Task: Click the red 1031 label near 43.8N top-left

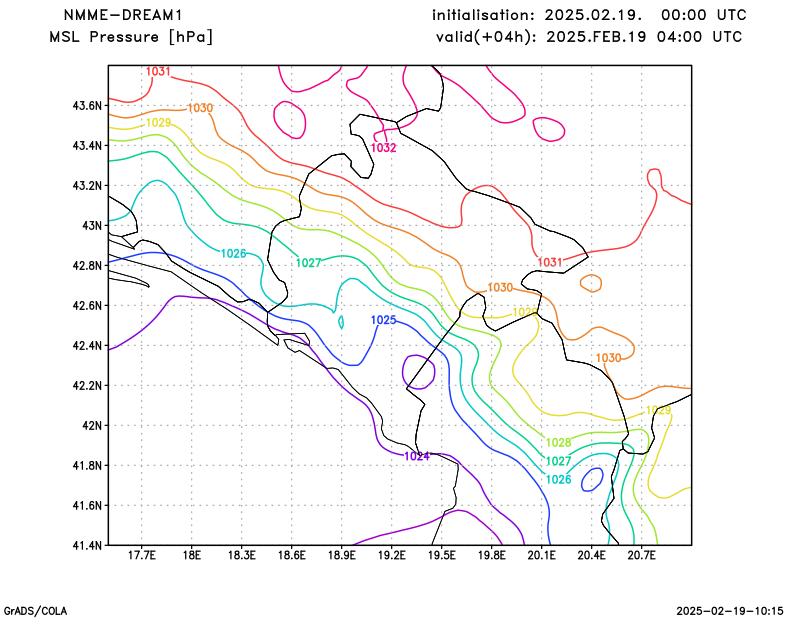Action: [158, 71]
